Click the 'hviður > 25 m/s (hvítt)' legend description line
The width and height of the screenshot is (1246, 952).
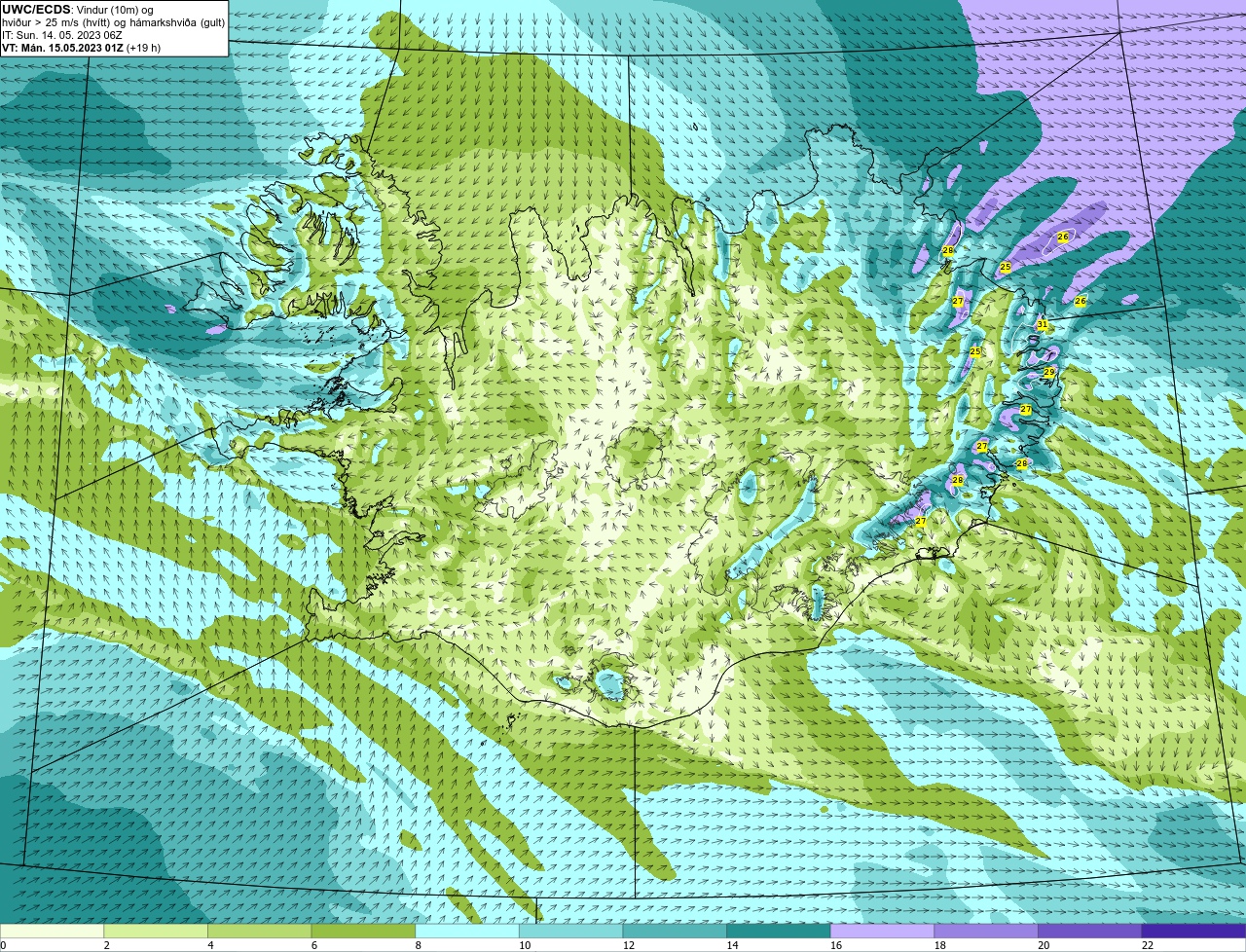pyautogui.click(x=113, y=22)
